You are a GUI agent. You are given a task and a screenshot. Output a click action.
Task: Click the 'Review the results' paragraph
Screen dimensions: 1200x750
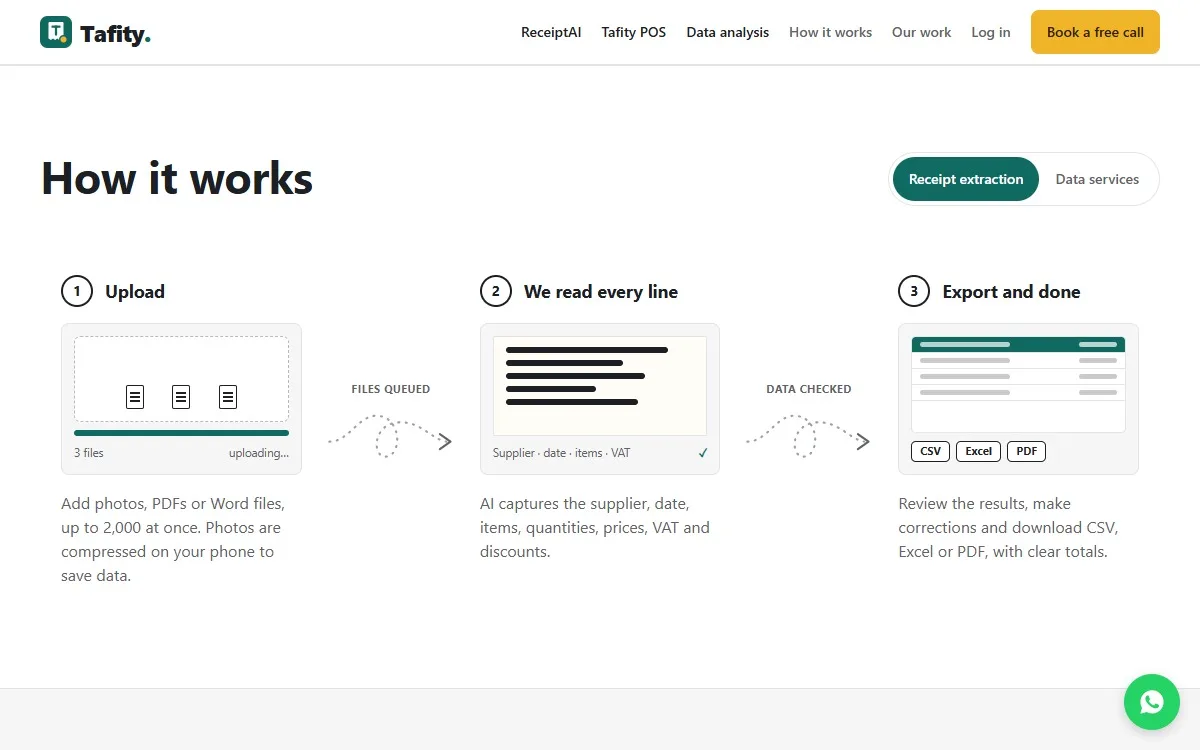tap(1008, 528)
